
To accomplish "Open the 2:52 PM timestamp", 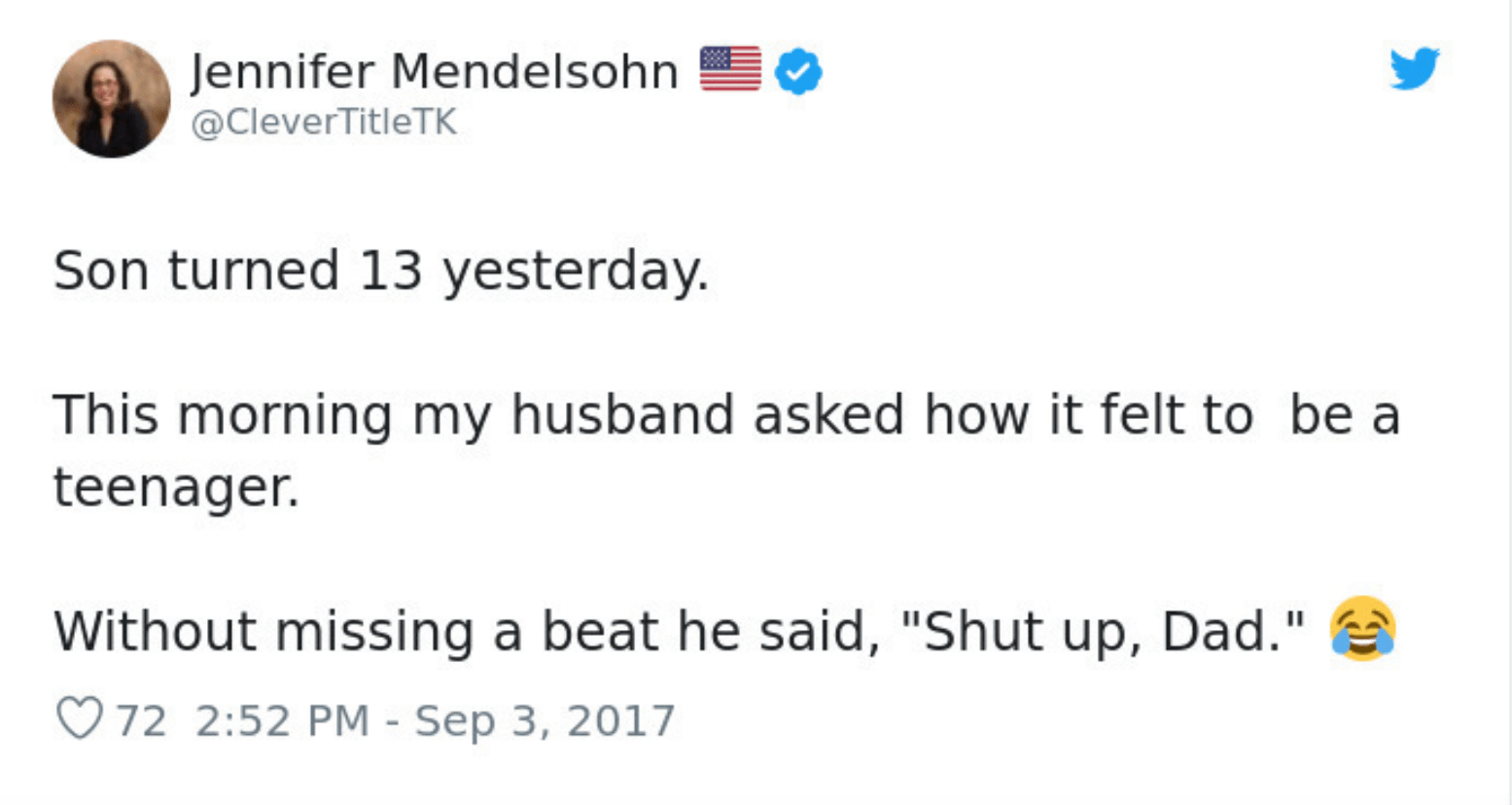I will point(282,721).
